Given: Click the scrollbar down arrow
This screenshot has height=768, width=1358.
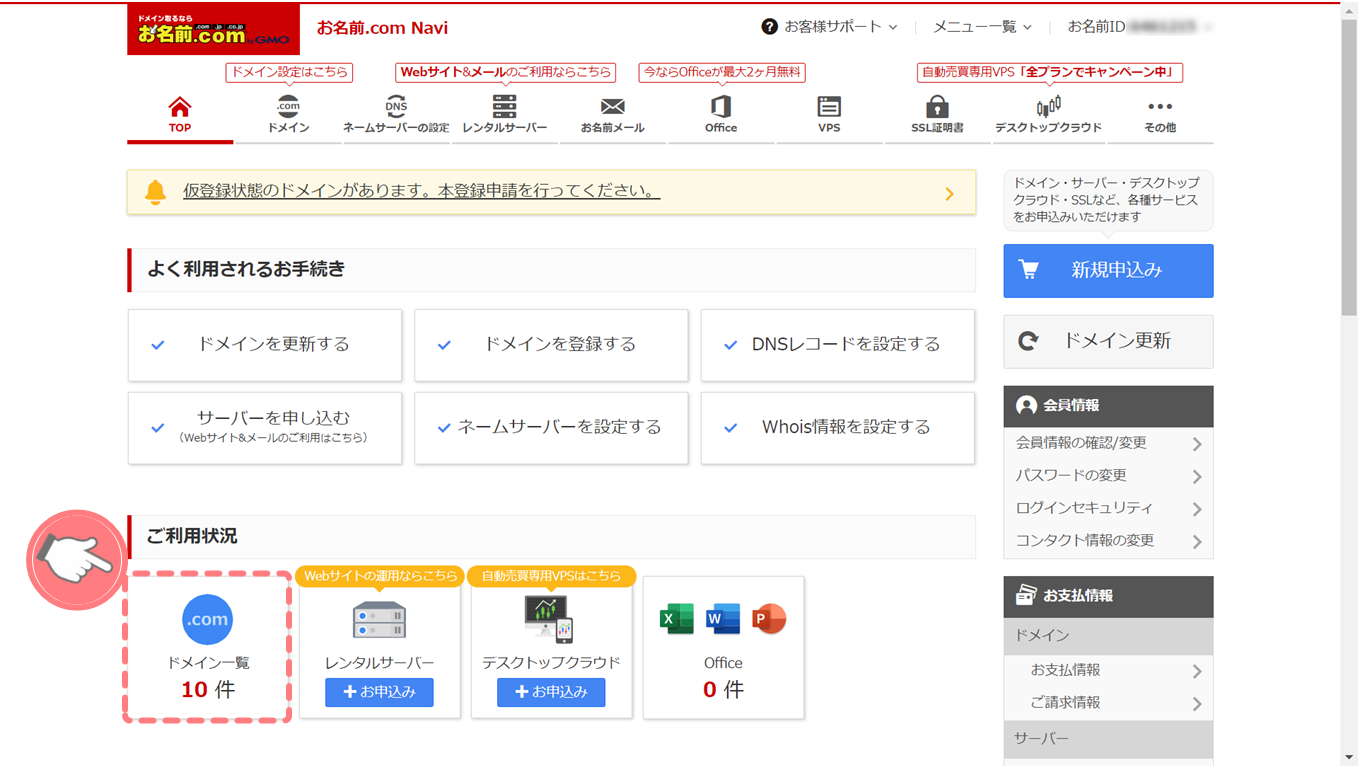Looking at the screenshot, I should pos(1349,758).
